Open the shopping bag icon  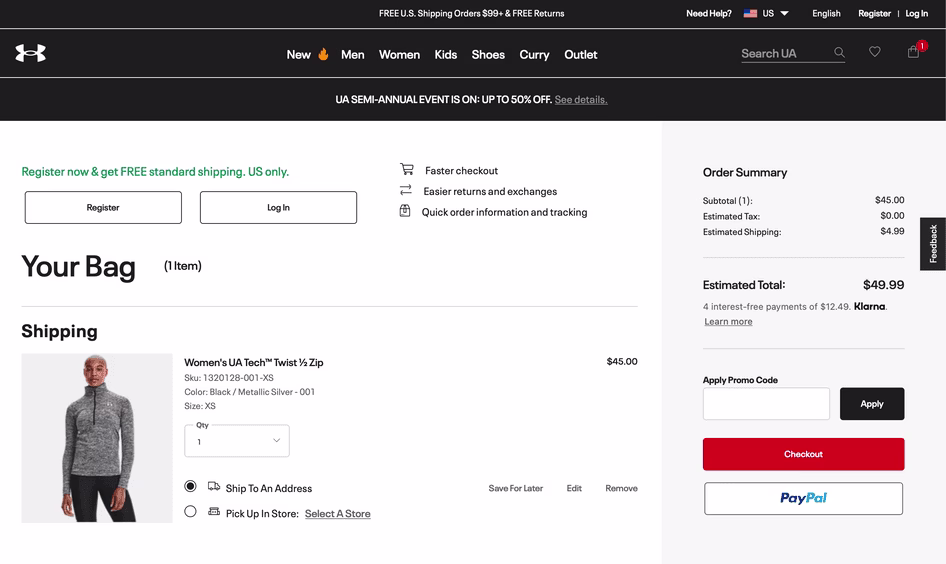click(x=913, y=52)
